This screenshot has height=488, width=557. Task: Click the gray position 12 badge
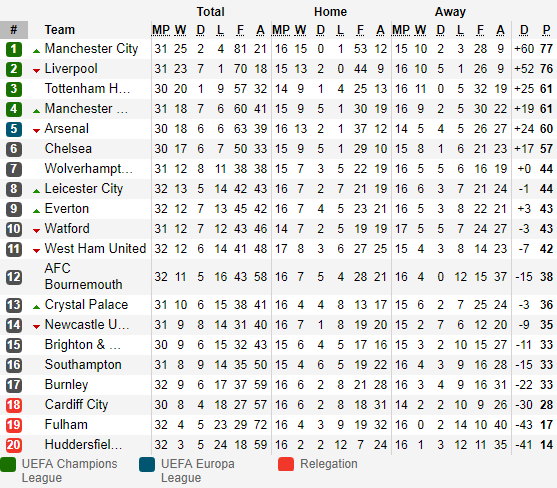coord(14,277)
